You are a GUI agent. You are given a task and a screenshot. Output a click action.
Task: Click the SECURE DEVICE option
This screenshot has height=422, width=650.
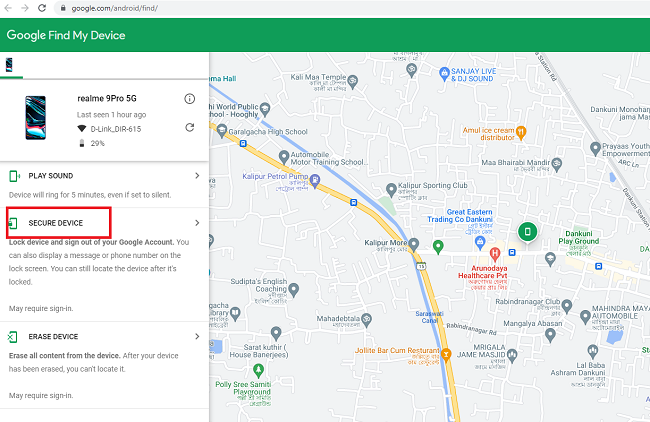click(x=56, y=223)
